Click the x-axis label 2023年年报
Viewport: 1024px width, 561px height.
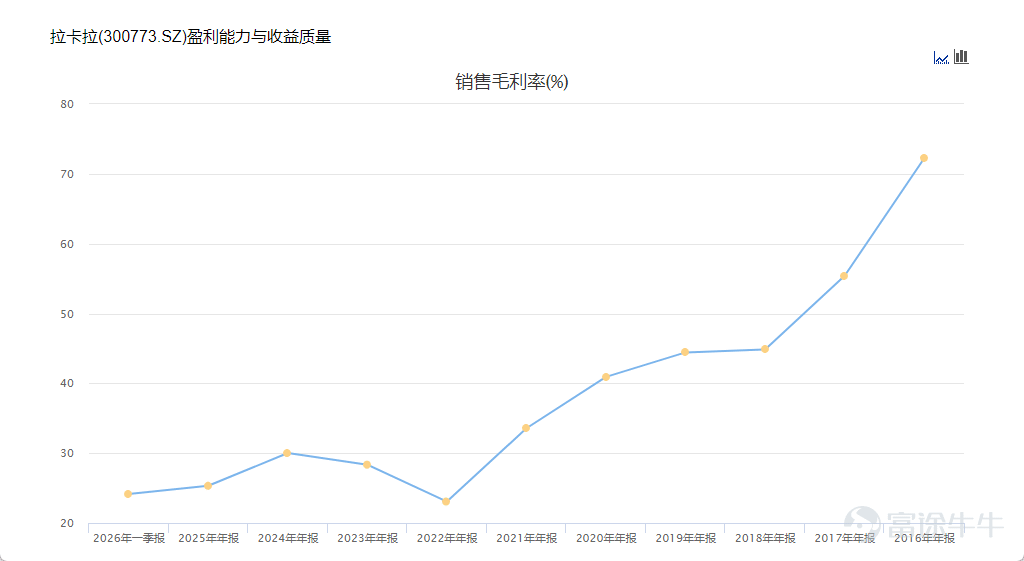coord(368,538)
